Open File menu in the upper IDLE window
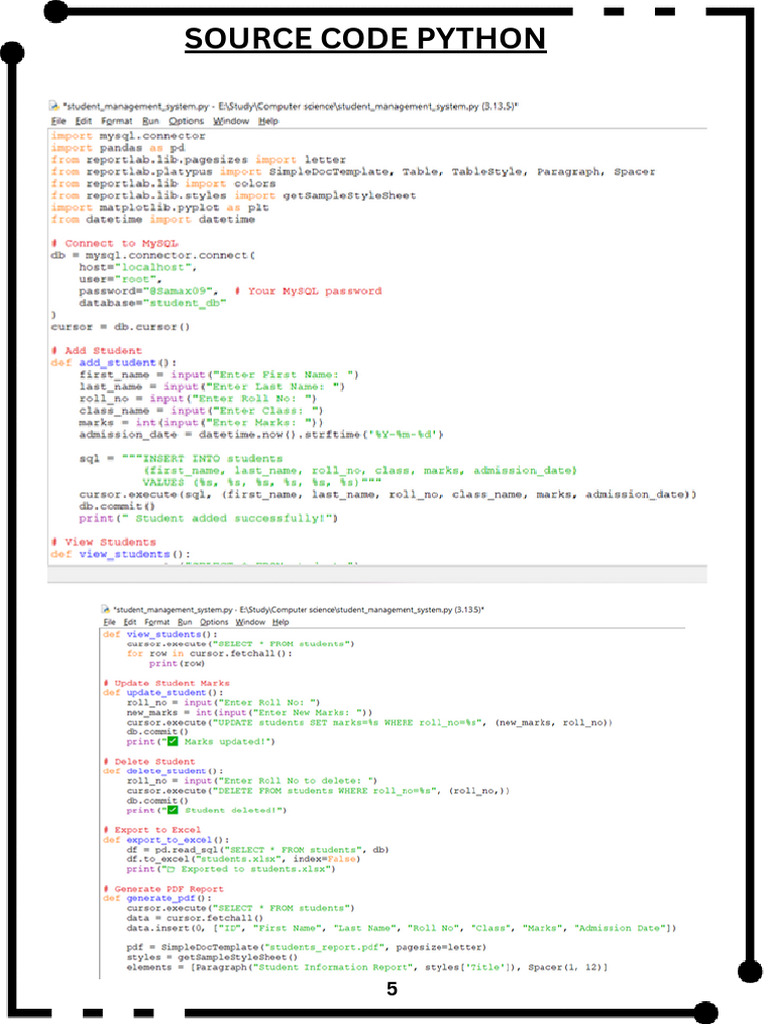 58,121
